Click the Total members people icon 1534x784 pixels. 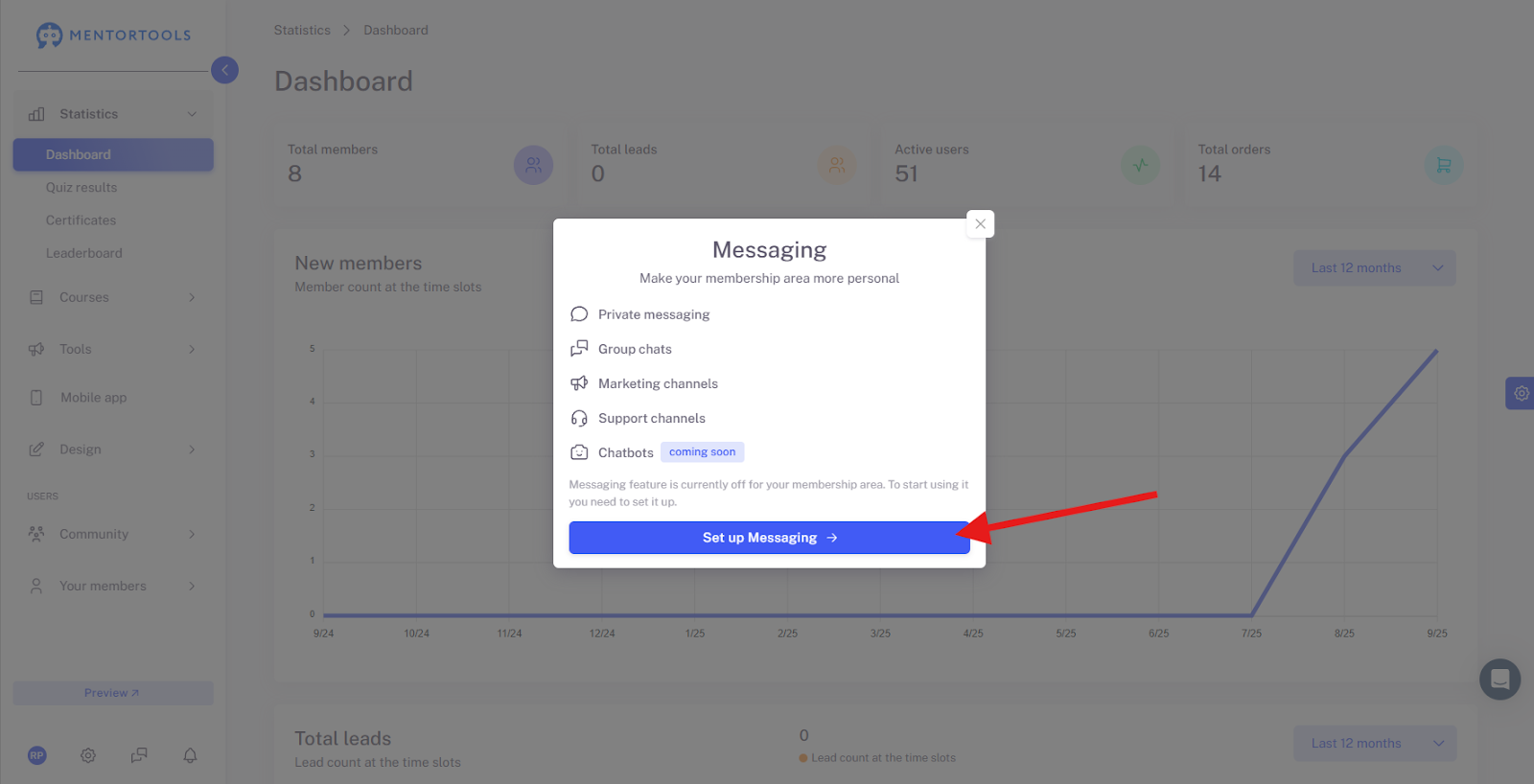533,166
